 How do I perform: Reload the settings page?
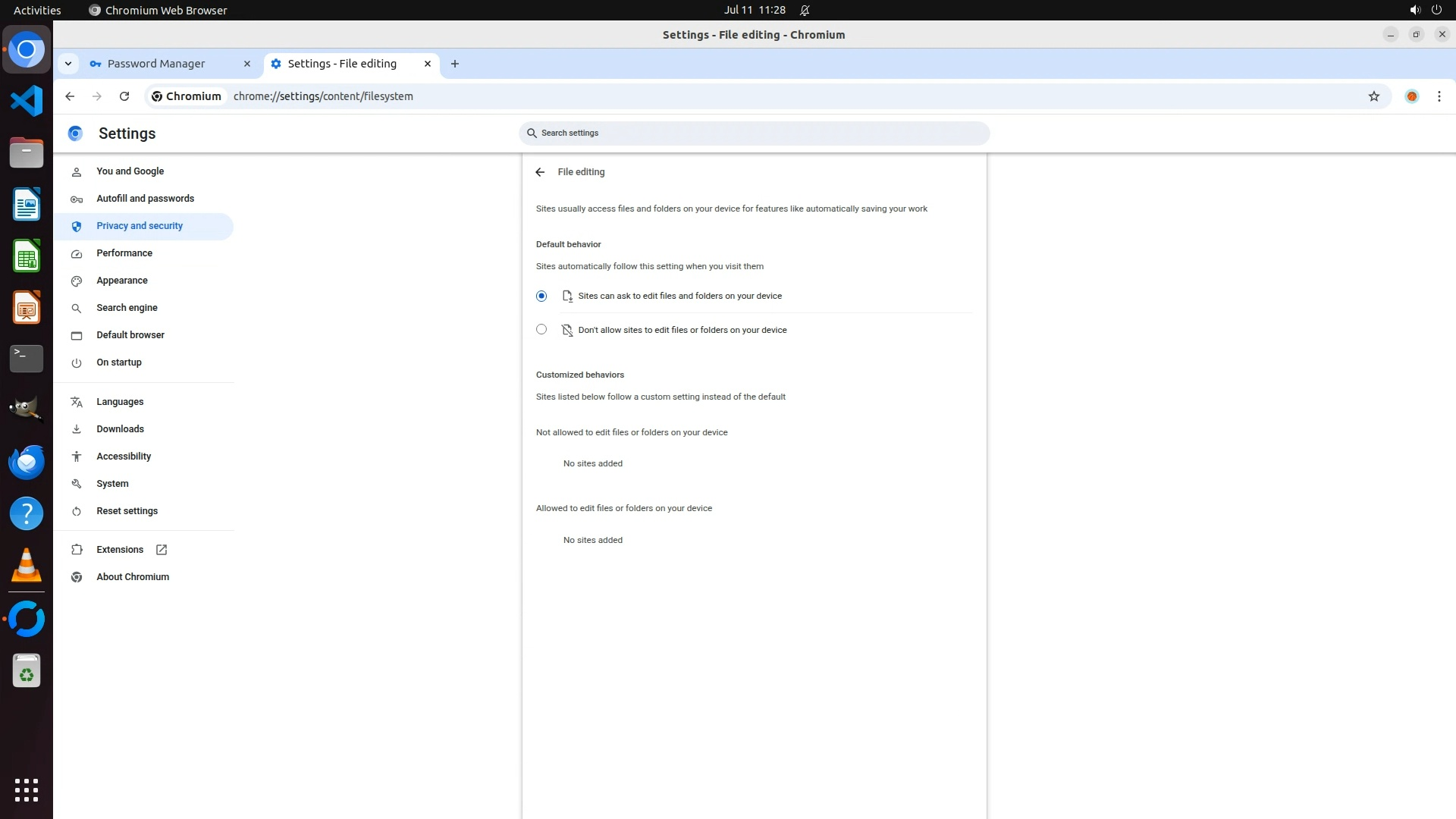(x=124, y=96)
